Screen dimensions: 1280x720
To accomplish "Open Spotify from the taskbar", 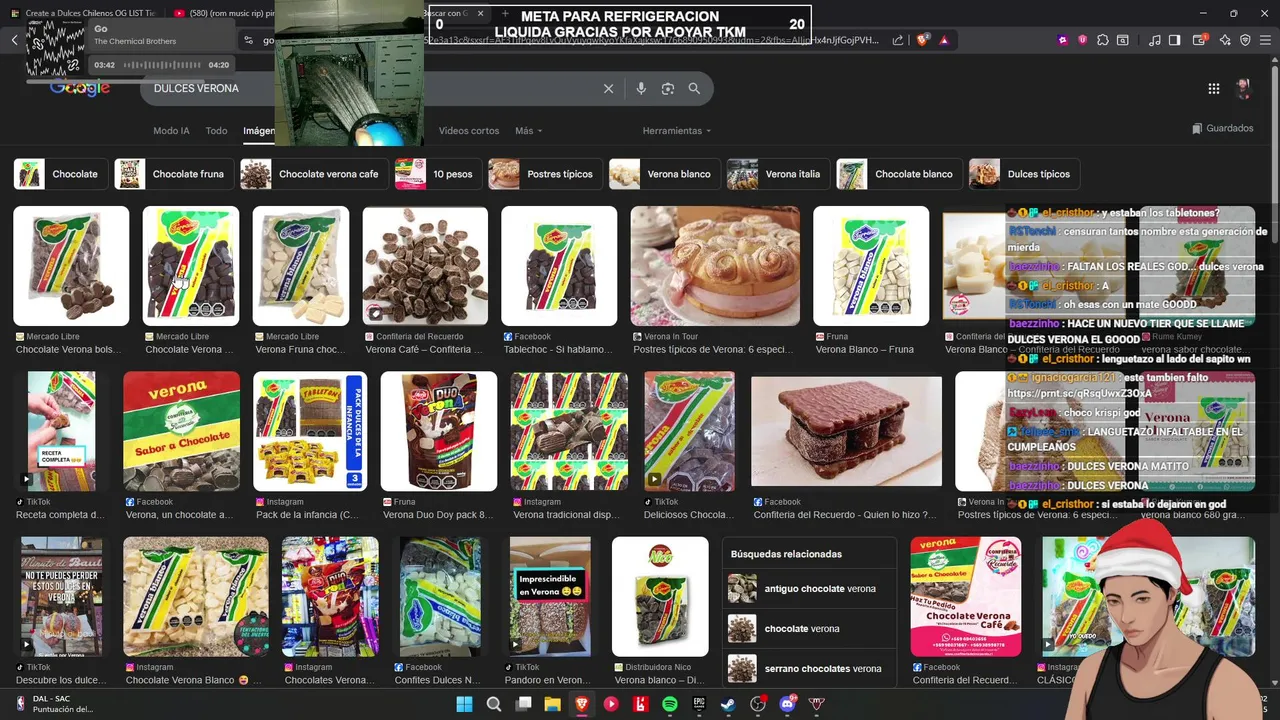I will pyautogui.click(x=670, y=704).
